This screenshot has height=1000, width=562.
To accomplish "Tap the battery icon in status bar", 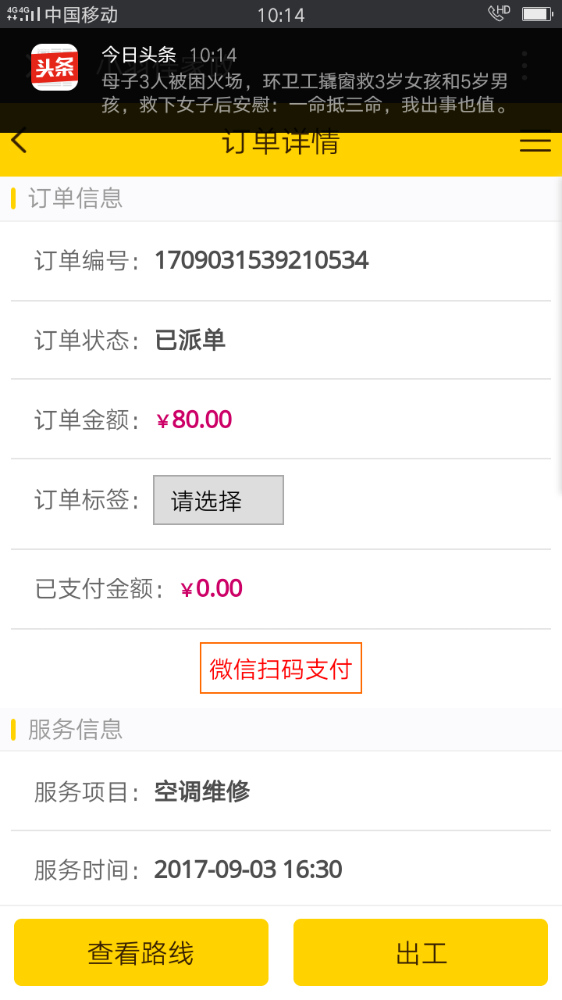I will [x=537, y=13].
